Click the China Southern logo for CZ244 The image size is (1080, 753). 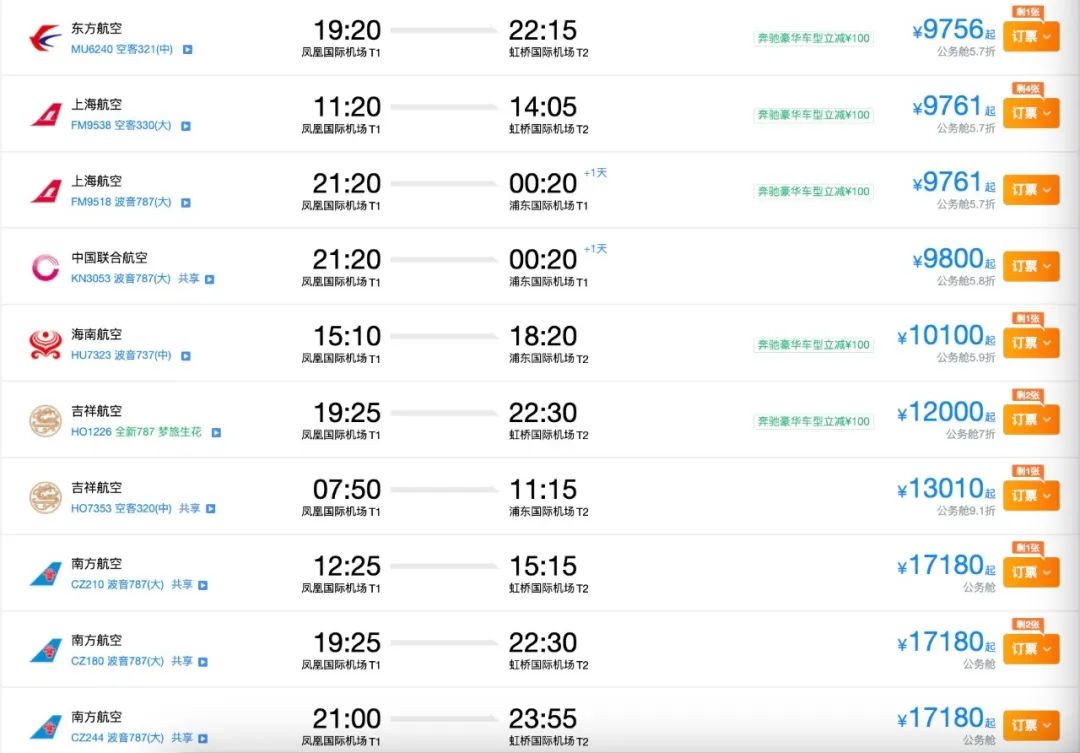45,727
